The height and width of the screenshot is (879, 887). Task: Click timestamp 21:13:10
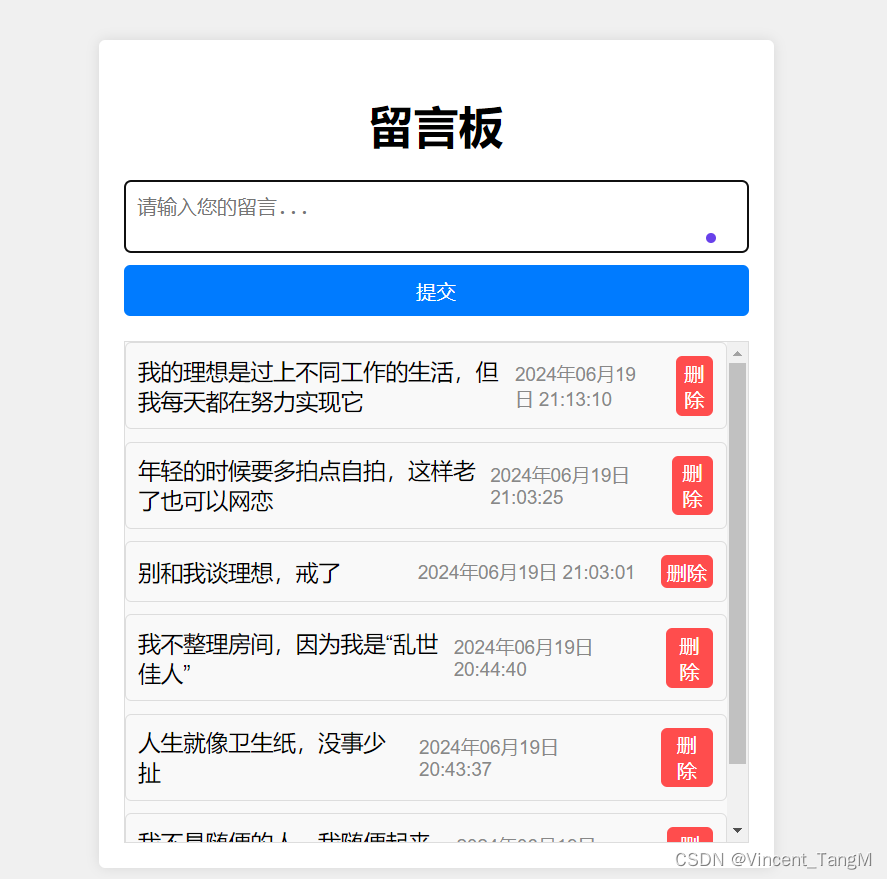pyautogui.click(x=575, y=399)
